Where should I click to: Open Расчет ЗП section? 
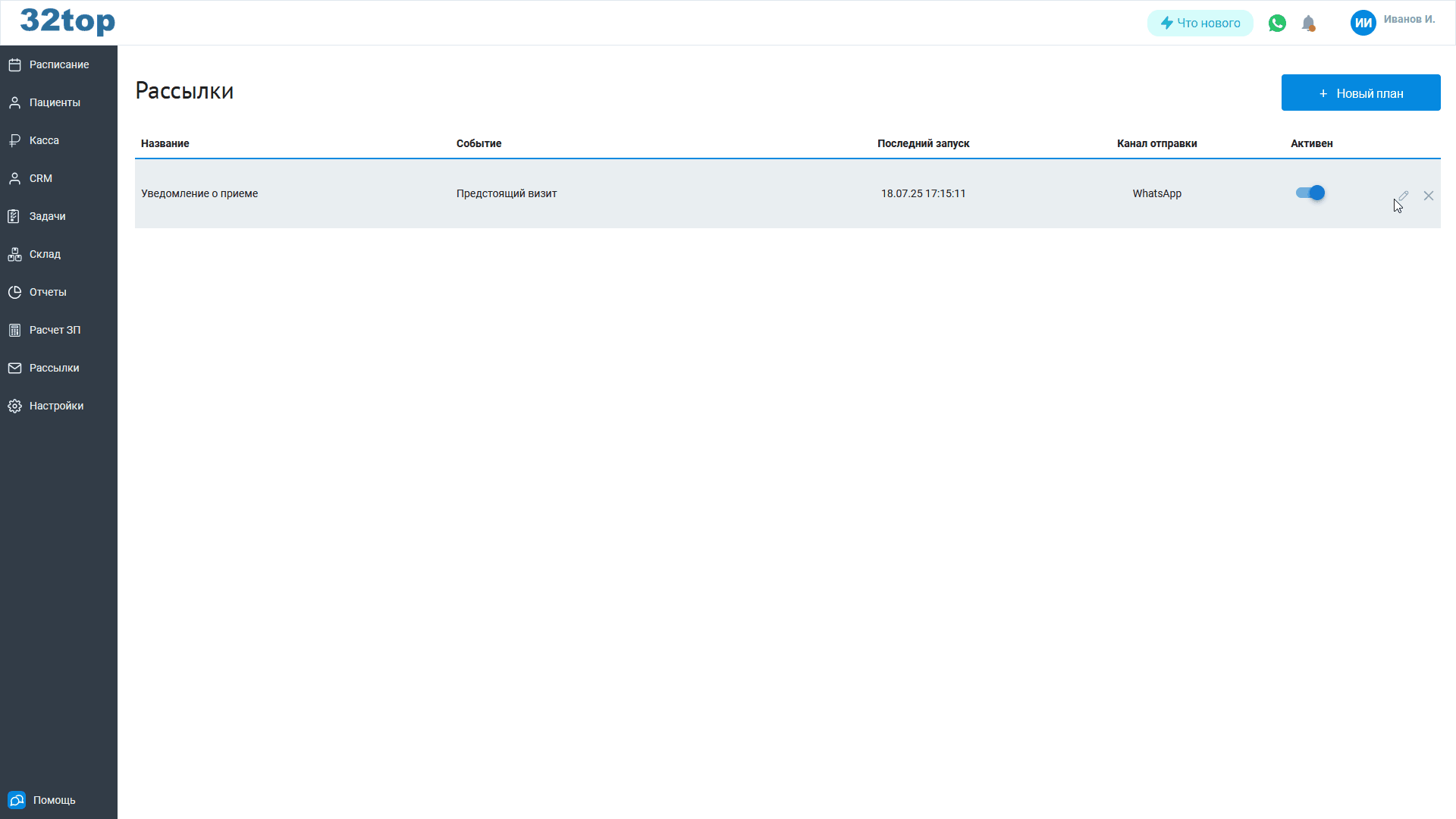click(58, 330)
